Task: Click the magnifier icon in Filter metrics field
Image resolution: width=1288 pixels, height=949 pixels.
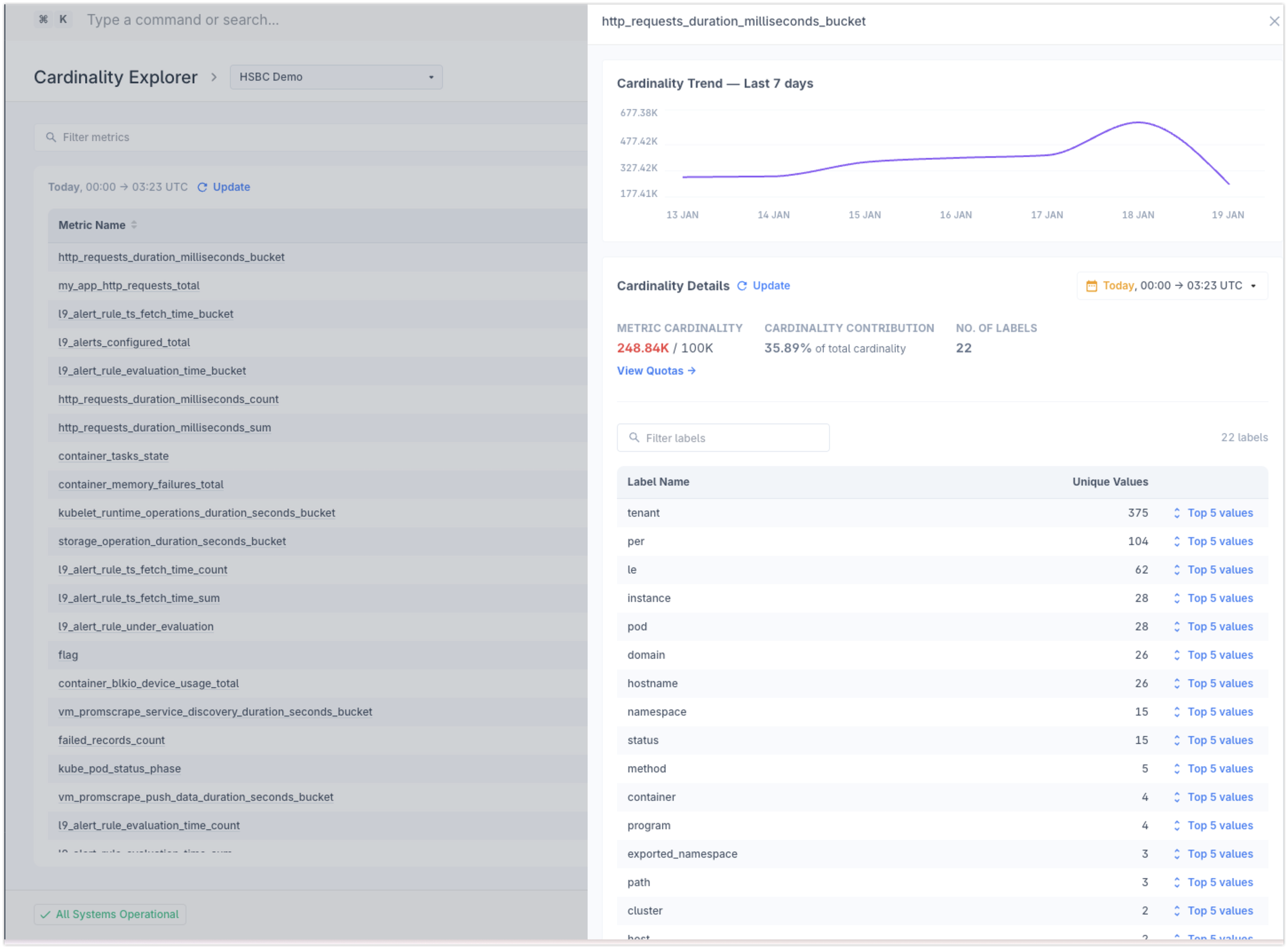Action: point(52,137)
